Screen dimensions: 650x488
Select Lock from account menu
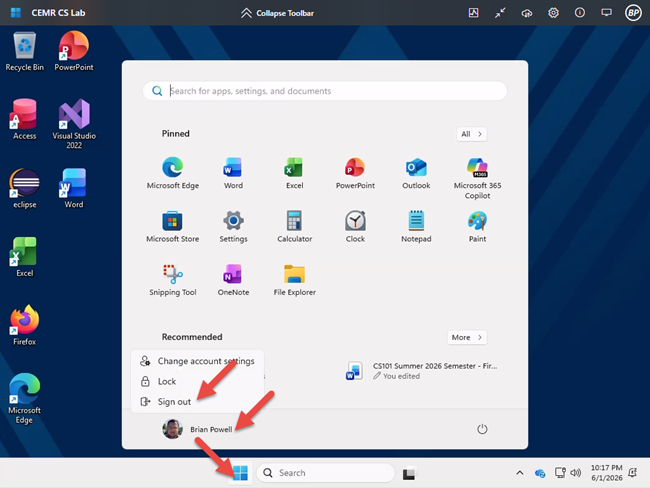(x=197, y=381)
